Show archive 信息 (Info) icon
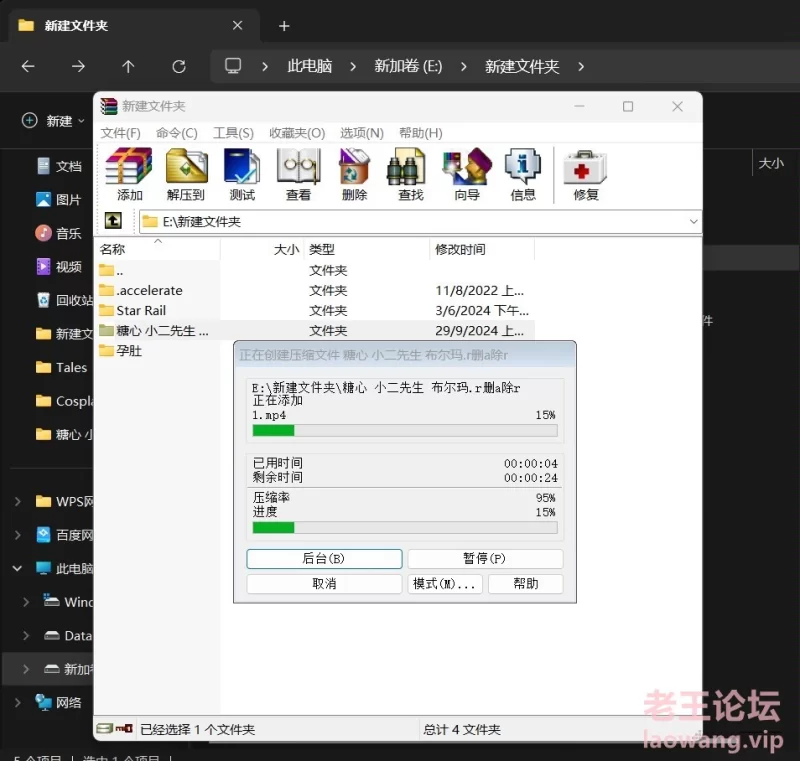Viewport: 800px width, 761px height. tap(523, 174)
